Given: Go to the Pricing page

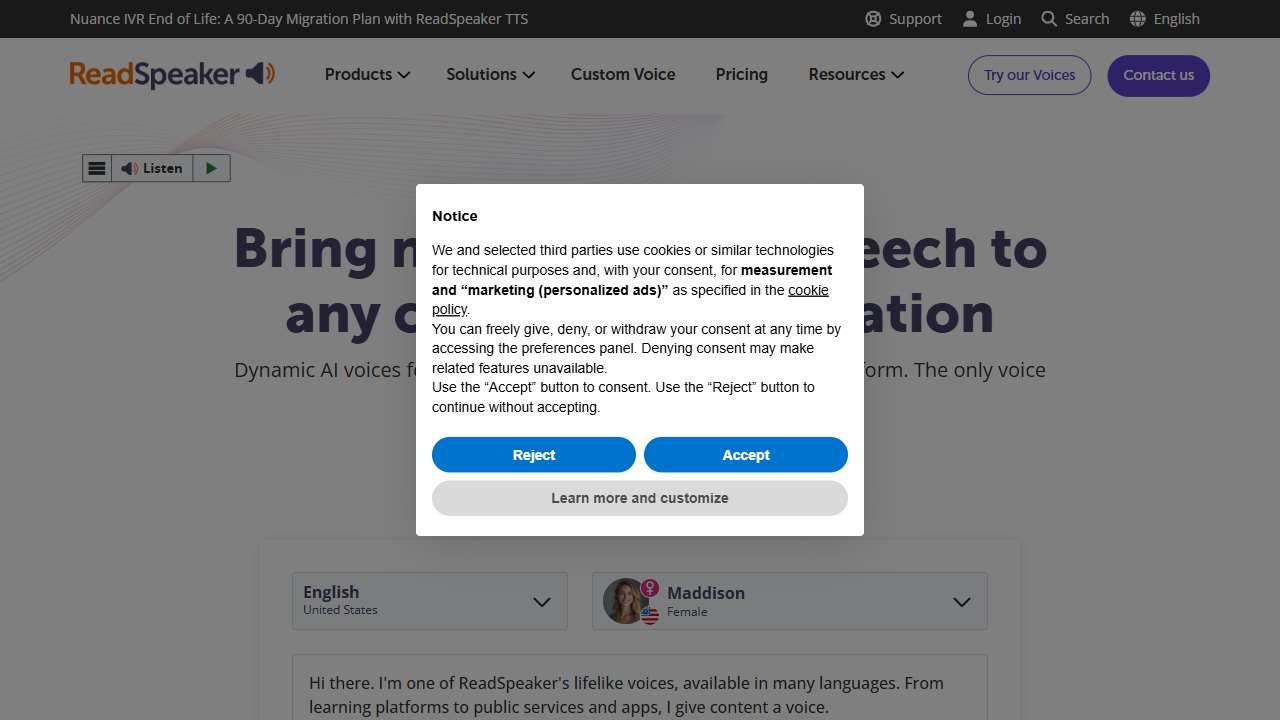Looking at the screenshot, I should pos(742,74).
